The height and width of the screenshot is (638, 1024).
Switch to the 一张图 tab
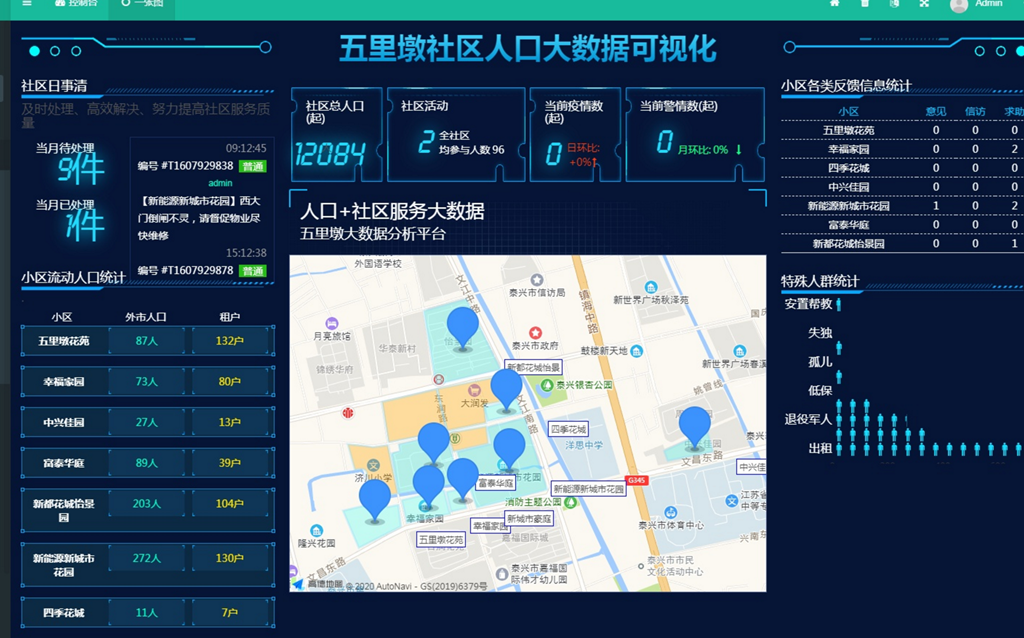coord(141,4)
